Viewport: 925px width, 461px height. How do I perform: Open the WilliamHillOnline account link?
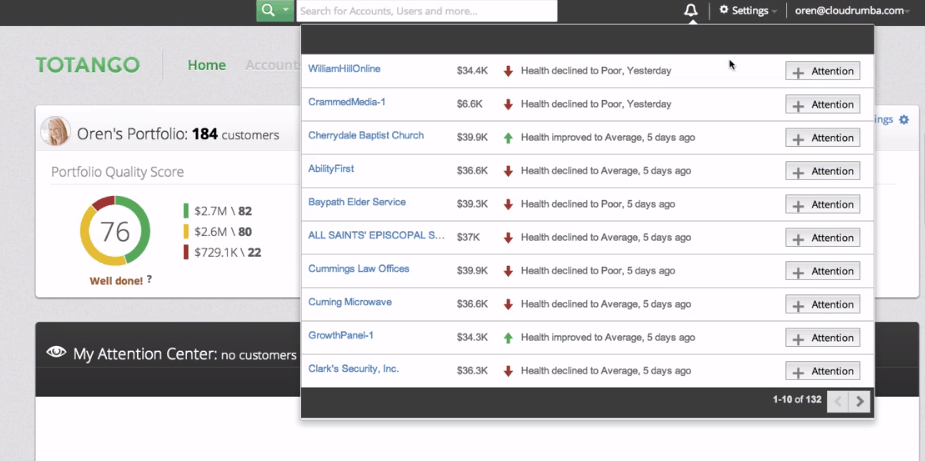tap(344, 69)
